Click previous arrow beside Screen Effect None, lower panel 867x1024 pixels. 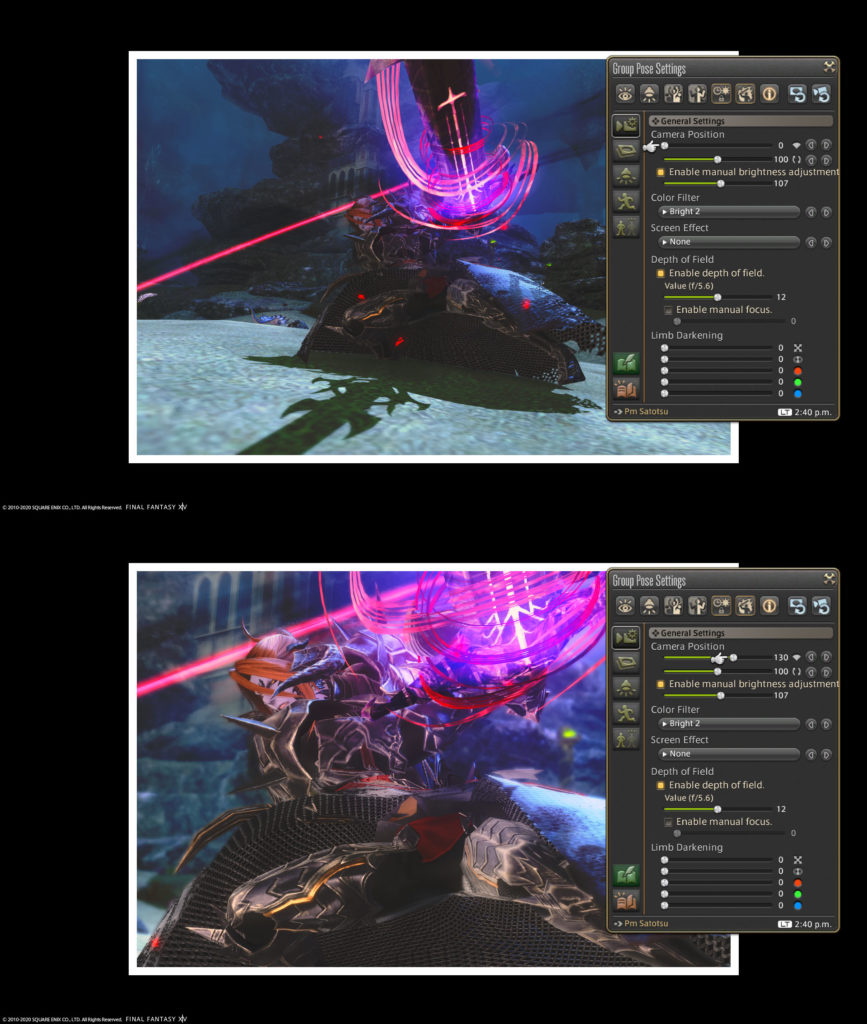coord(811,754)
